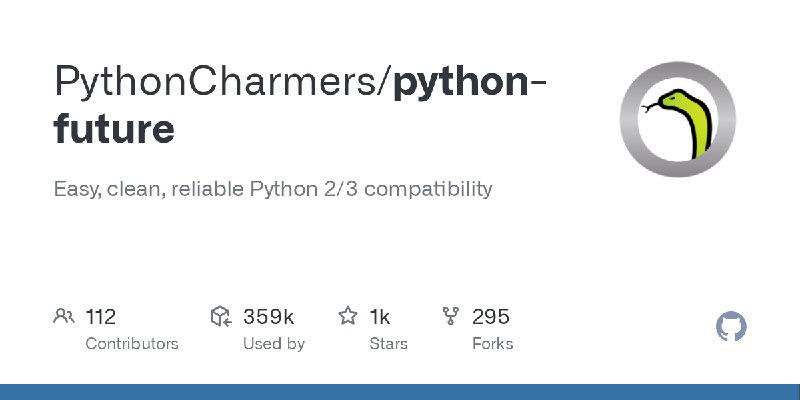Click the 112 contributors count
Viewport: 800px width, 400px height.
click(x=101, y=317)
